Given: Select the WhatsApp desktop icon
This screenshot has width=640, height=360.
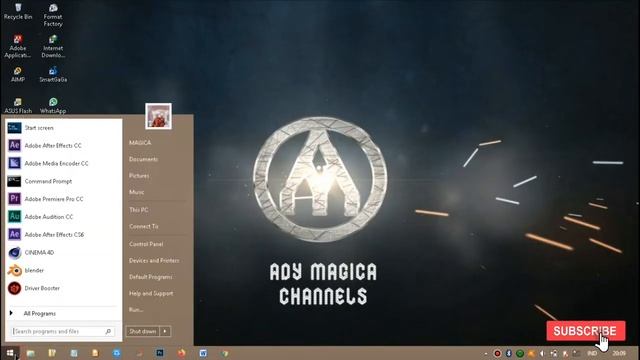Looking at the screenshot, I should (x=53, y=106).
